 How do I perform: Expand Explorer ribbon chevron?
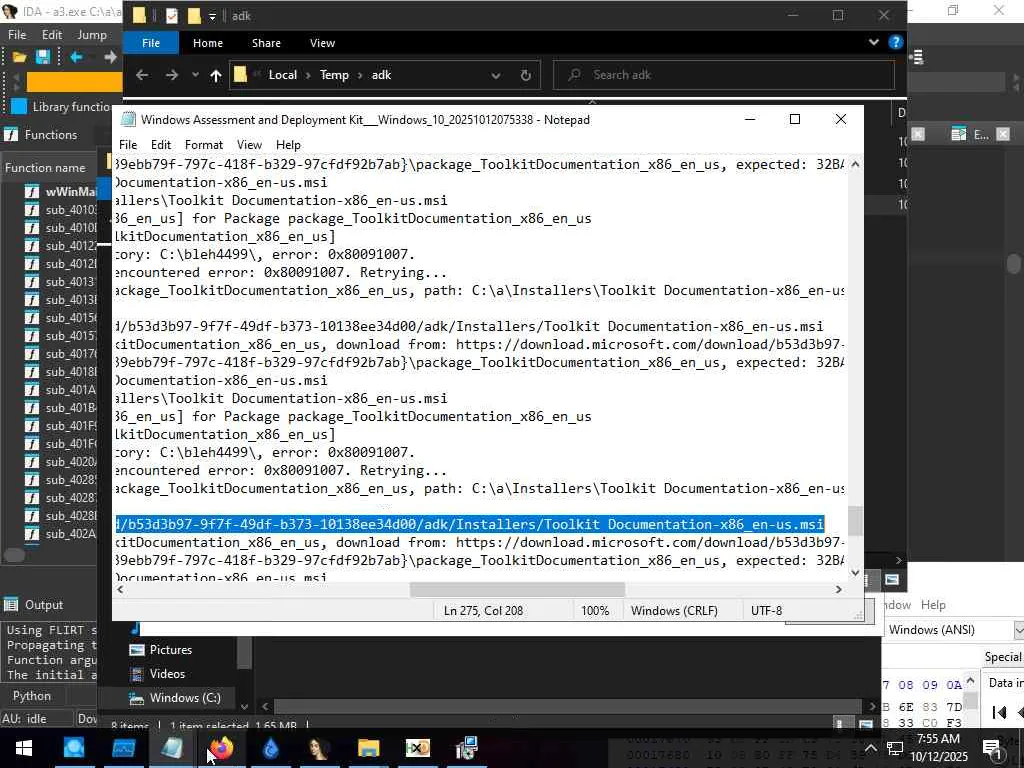874,42
